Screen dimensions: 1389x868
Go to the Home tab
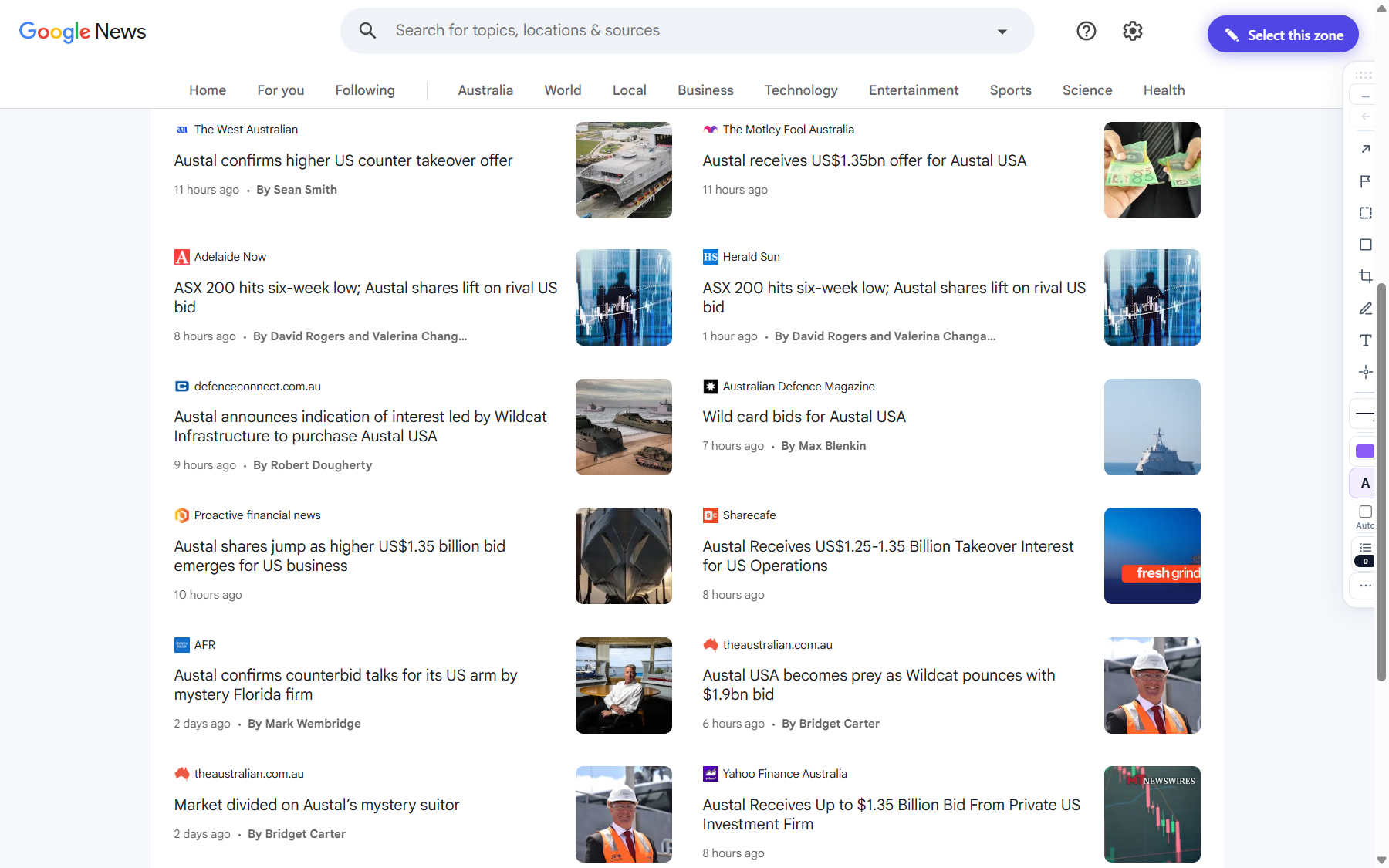(x=208, y=90)
